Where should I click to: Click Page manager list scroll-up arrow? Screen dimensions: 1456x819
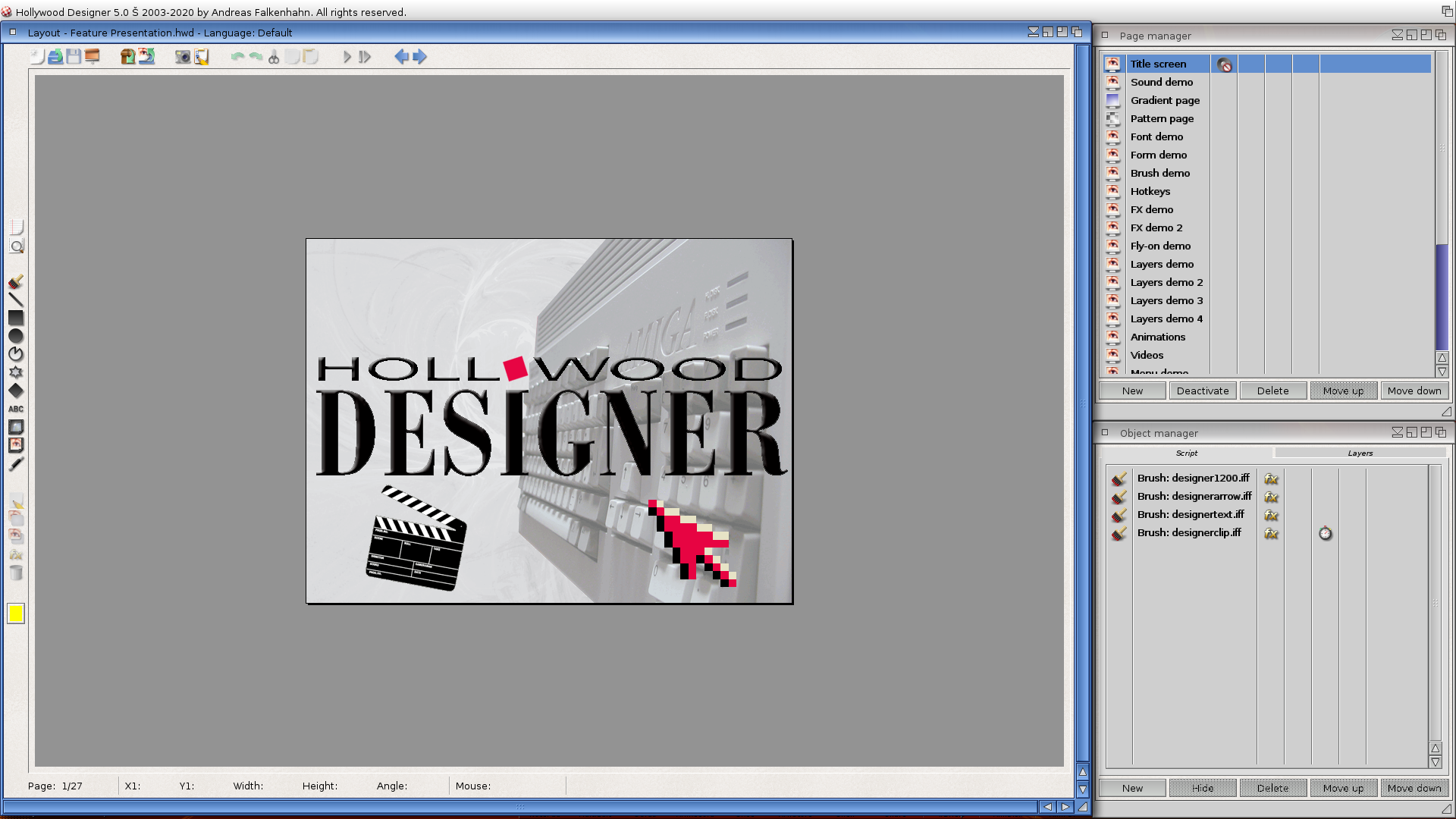pos(1442,357)
